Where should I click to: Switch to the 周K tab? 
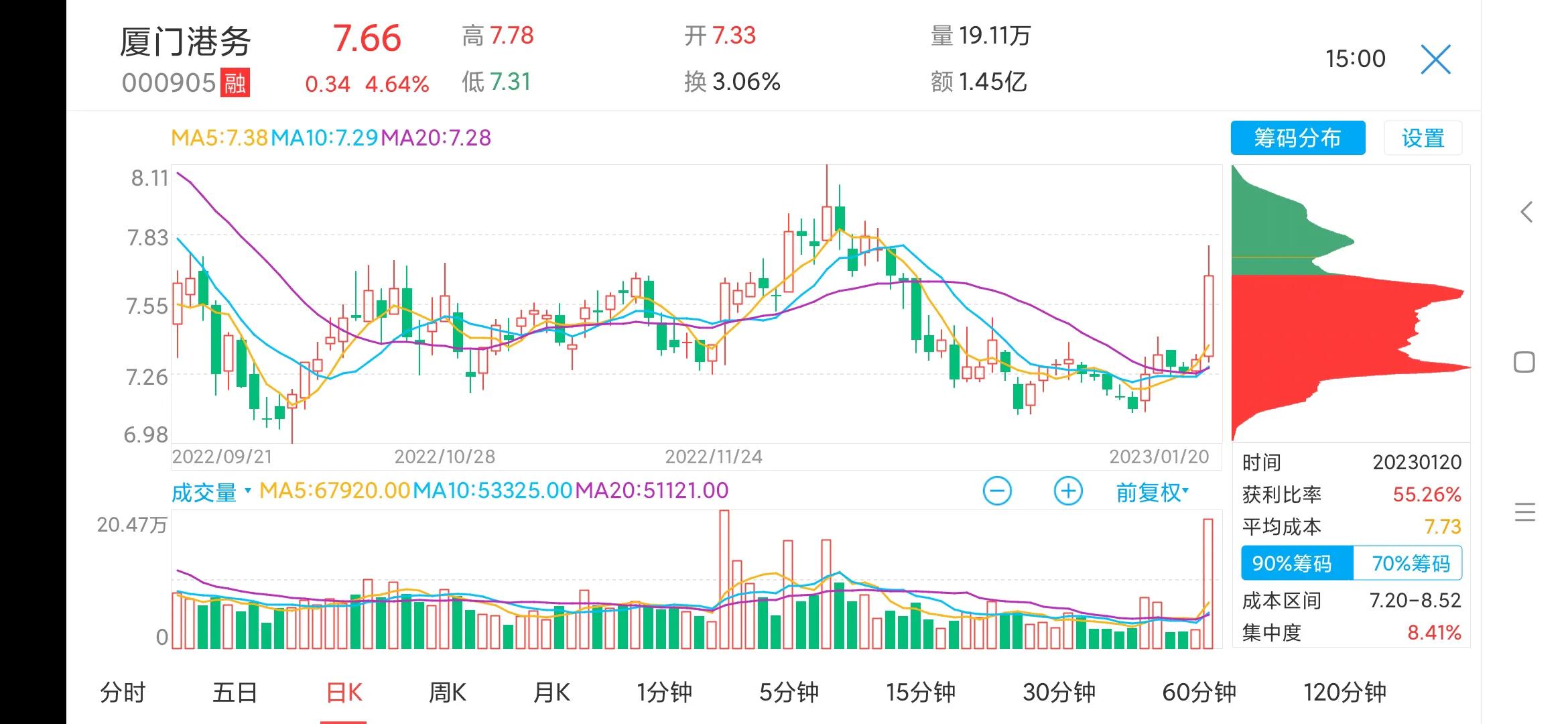click(x=447, y=692)
